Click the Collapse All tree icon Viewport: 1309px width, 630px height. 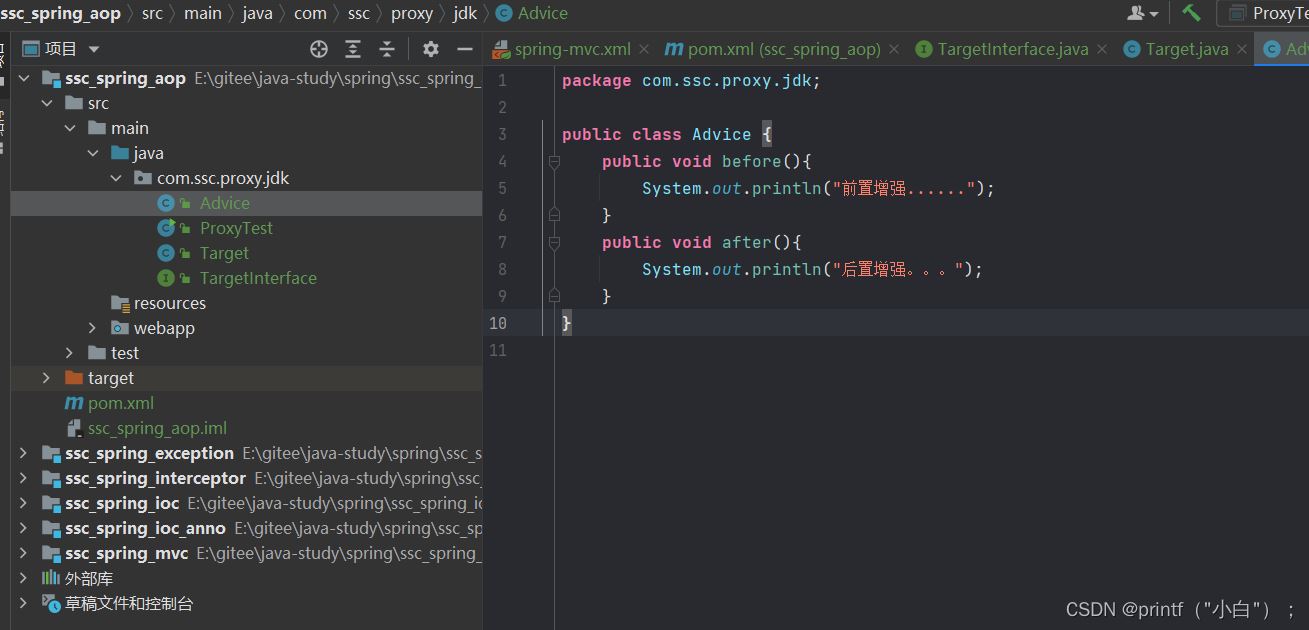[x=387, y=49]
